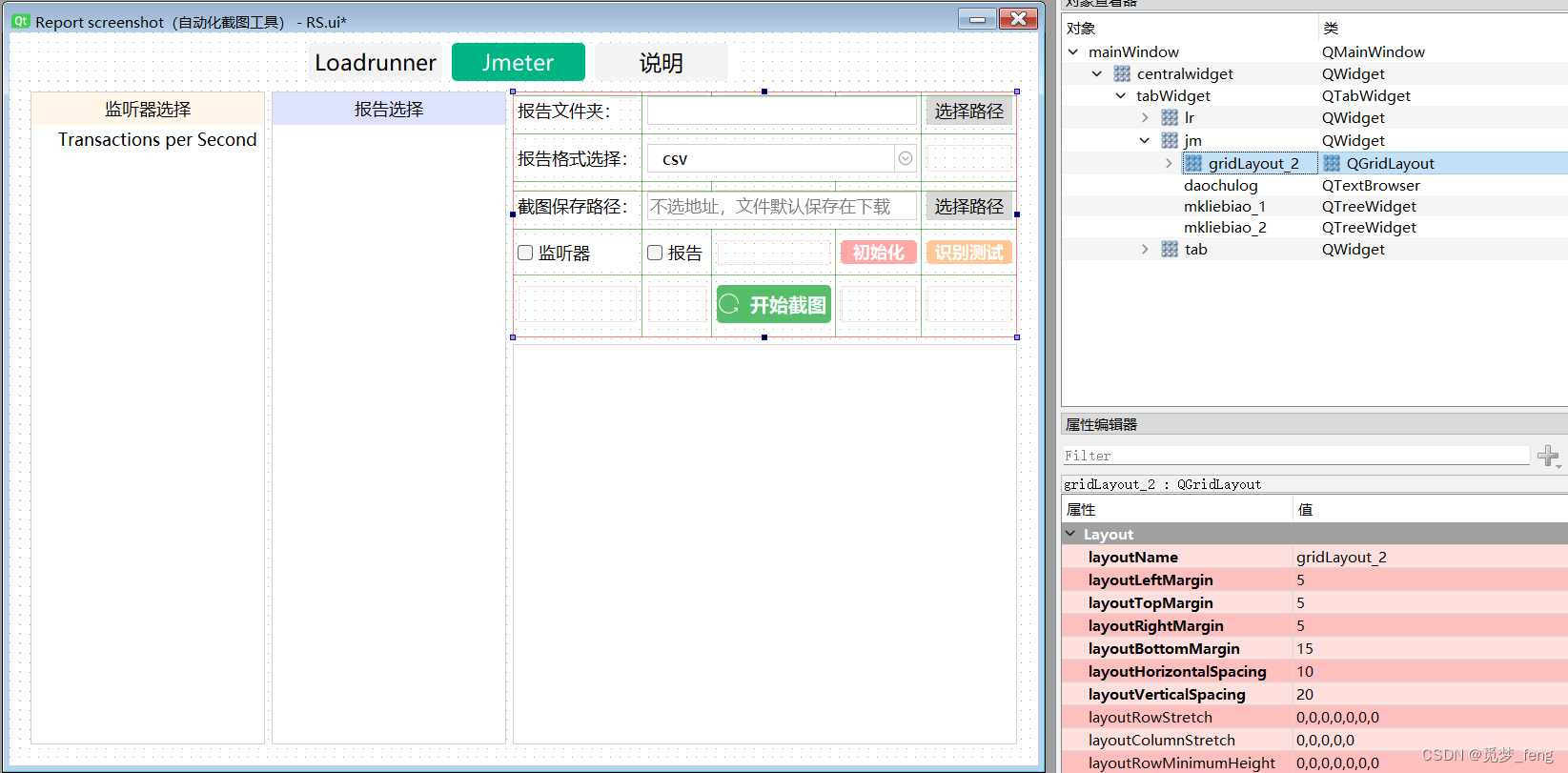Click the lr widget grid icon
This screenshot has width=1568, height=773.
[1170, 117]
